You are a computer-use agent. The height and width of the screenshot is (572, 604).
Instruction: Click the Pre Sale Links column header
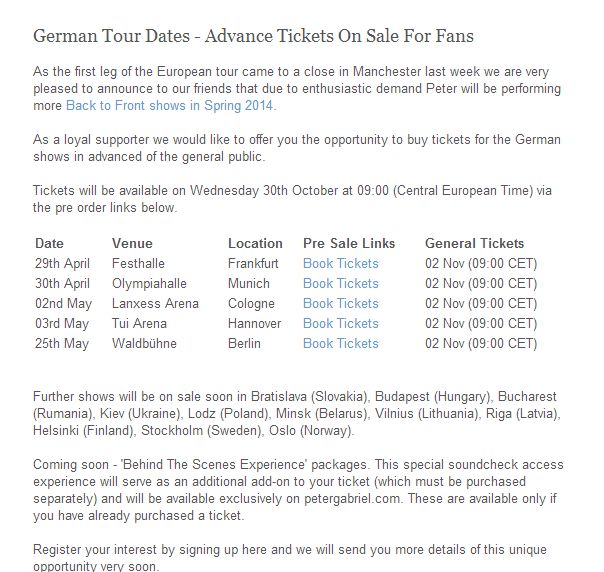point(349,243)
